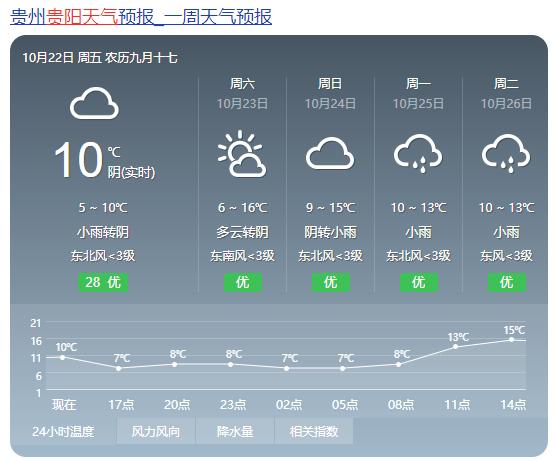Screen dimensions: 554x461
Task: Click Monday's light rain icon
Action: click(x=418, y=154)
